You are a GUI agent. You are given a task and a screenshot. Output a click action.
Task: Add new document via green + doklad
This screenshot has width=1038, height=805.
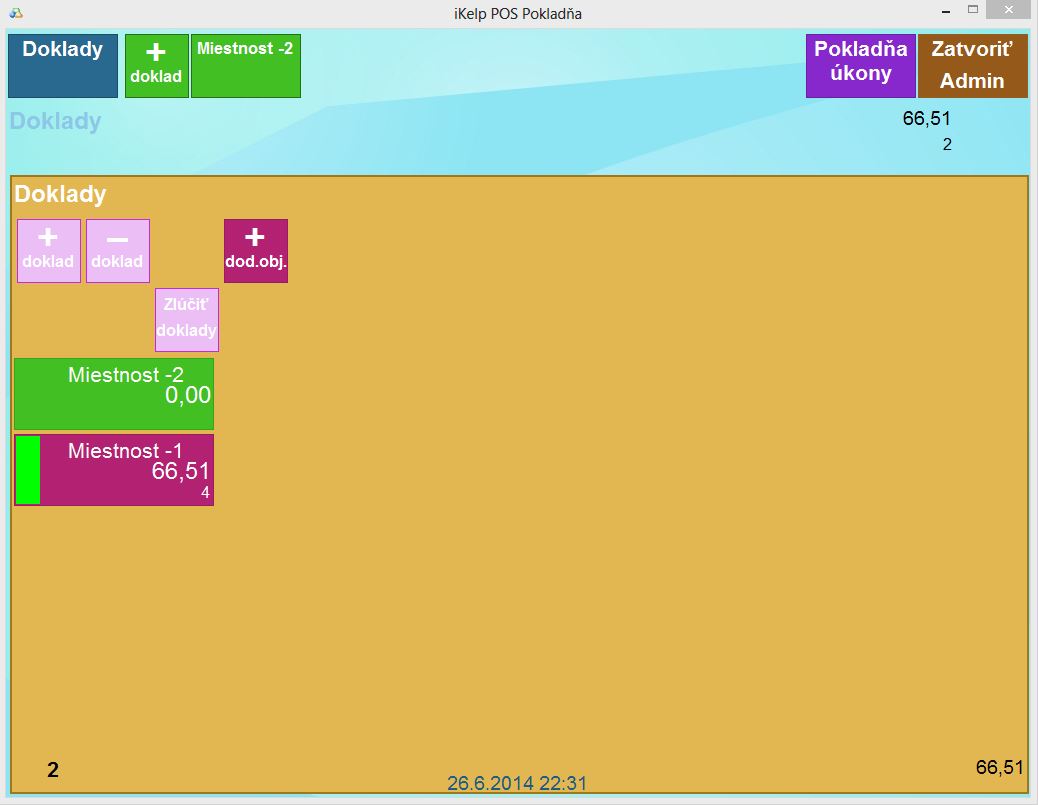tap(157, 66)
